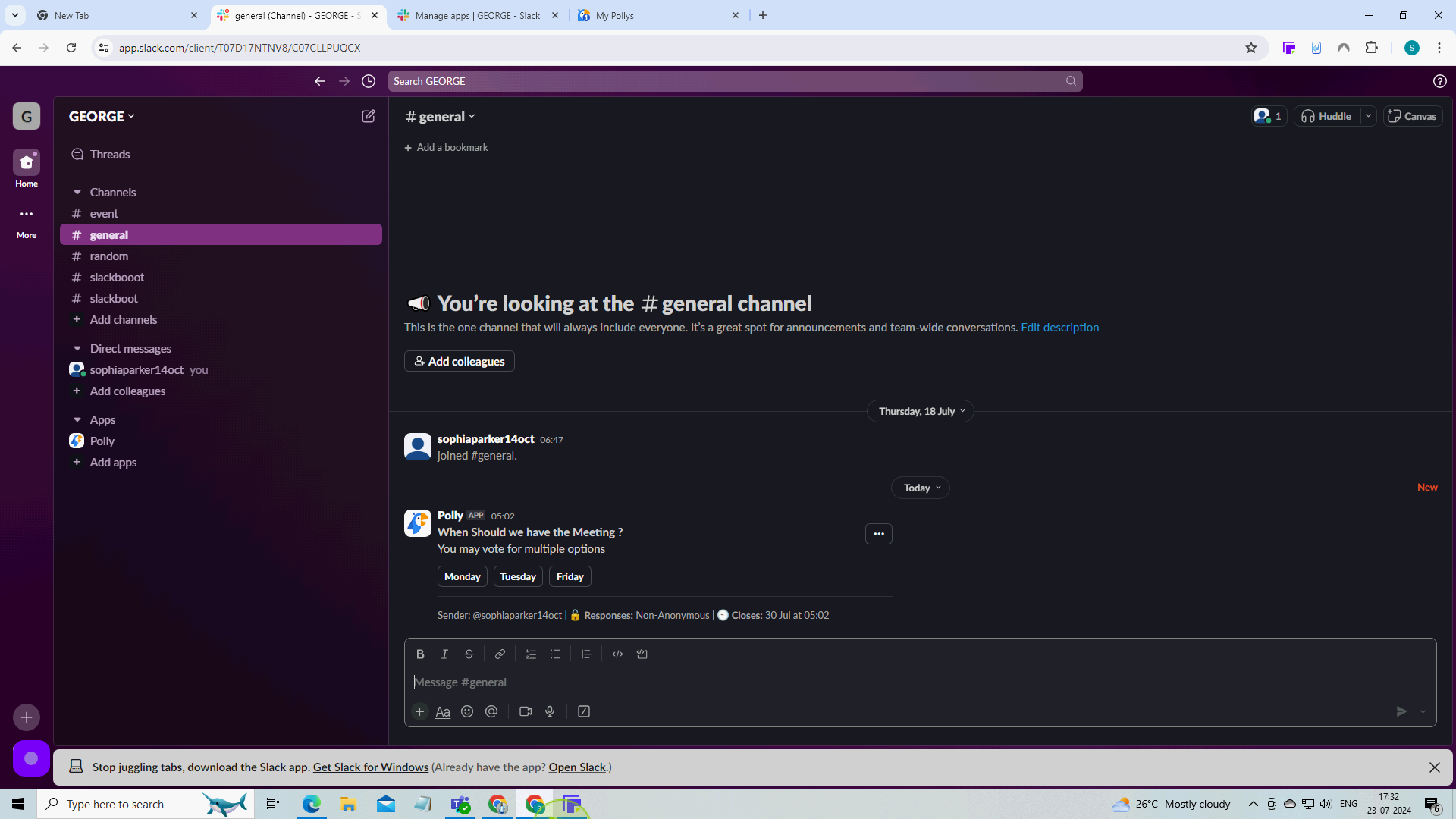Compose a new message with pencil icon
1456x819 pixels.
pyautogui.click(x=369, y=116)
